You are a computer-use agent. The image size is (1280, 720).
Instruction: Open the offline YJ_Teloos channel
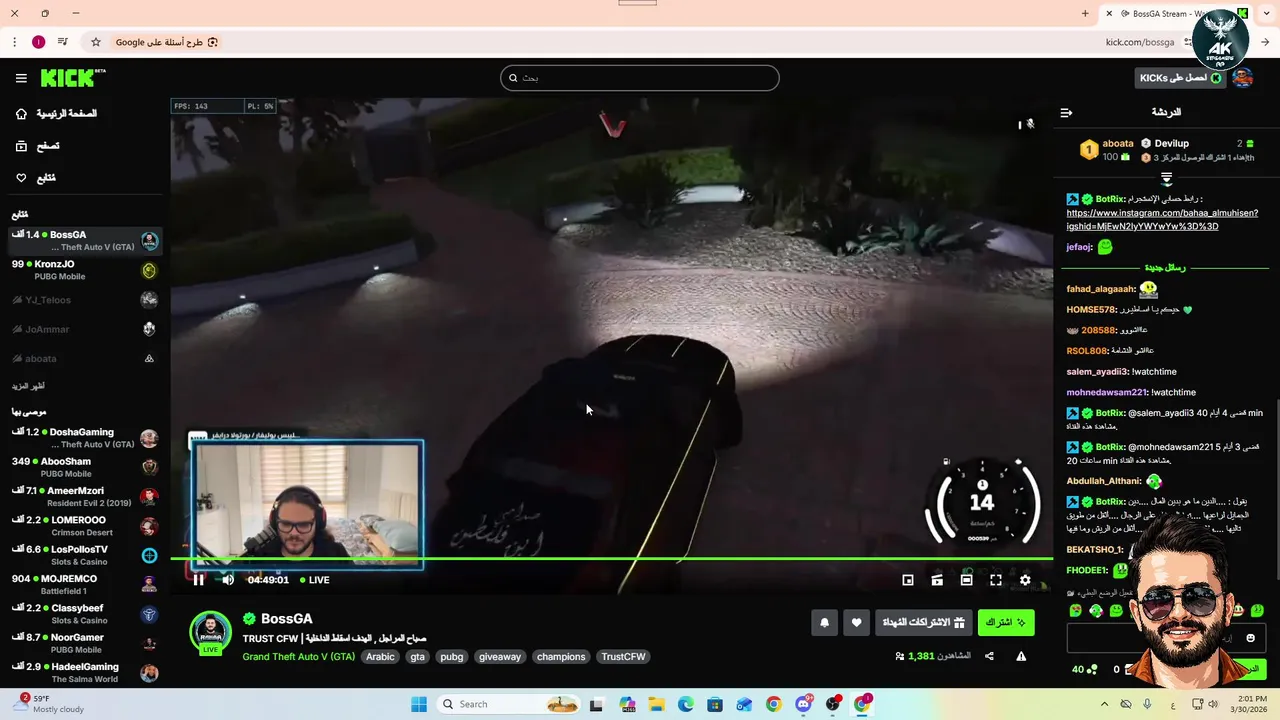(x=84, y=300)
